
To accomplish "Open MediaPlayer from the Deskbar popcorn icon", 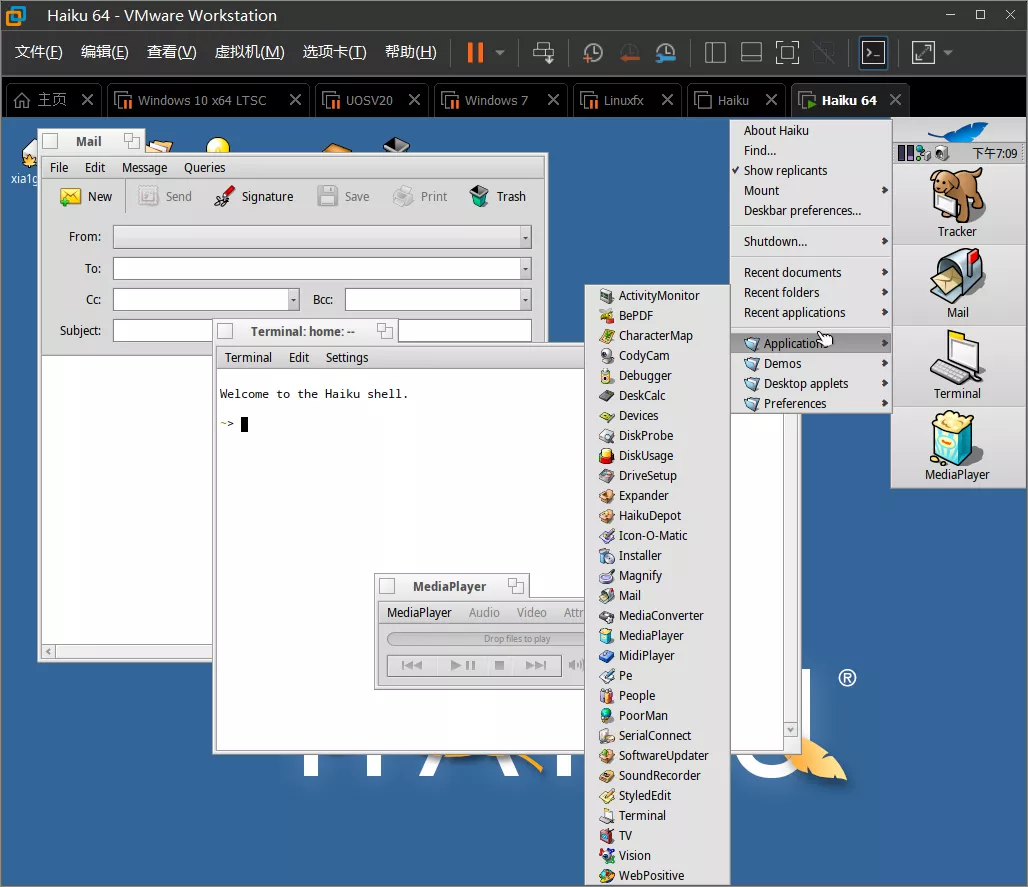I will [x=957, y=439].
